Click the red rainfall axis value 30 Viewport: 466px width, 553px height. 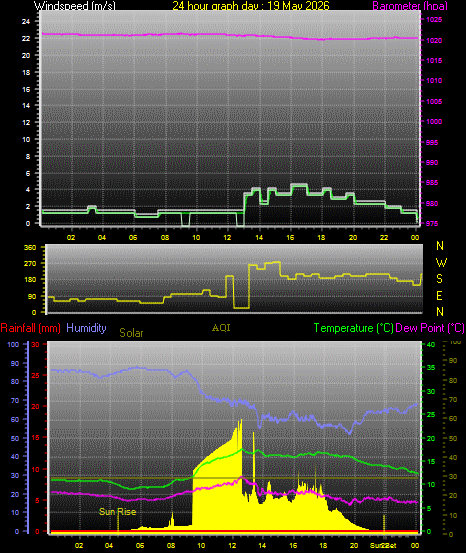[35, 345]
